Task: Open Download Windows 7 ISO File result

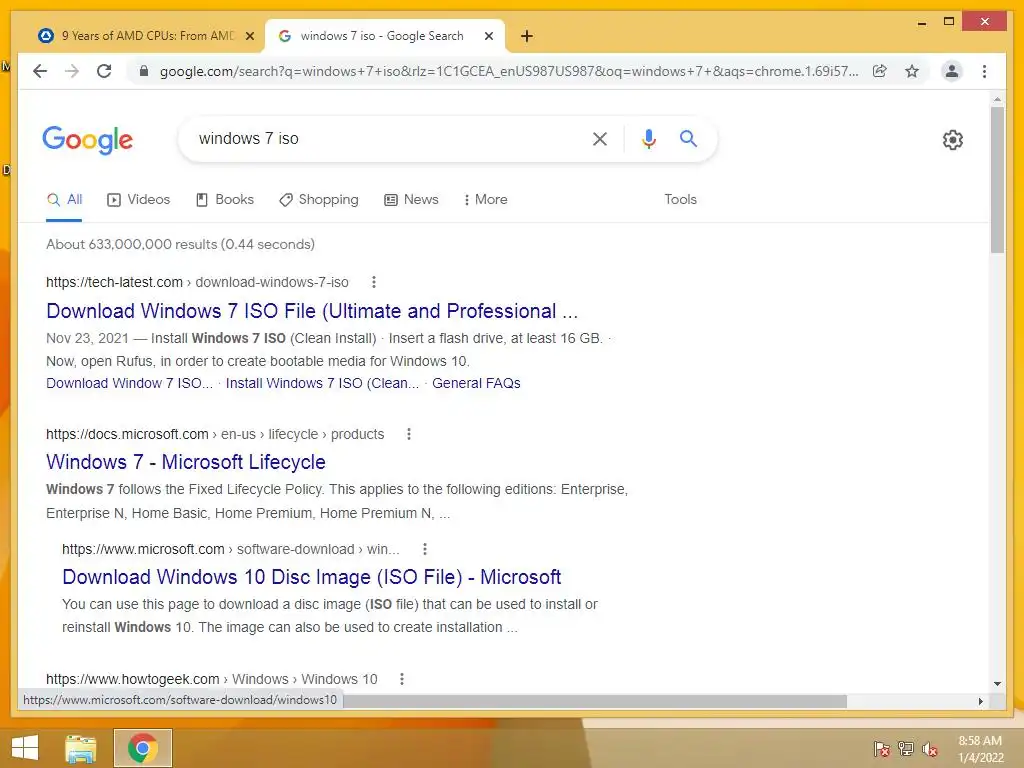Action: click(x=312, y=311)
